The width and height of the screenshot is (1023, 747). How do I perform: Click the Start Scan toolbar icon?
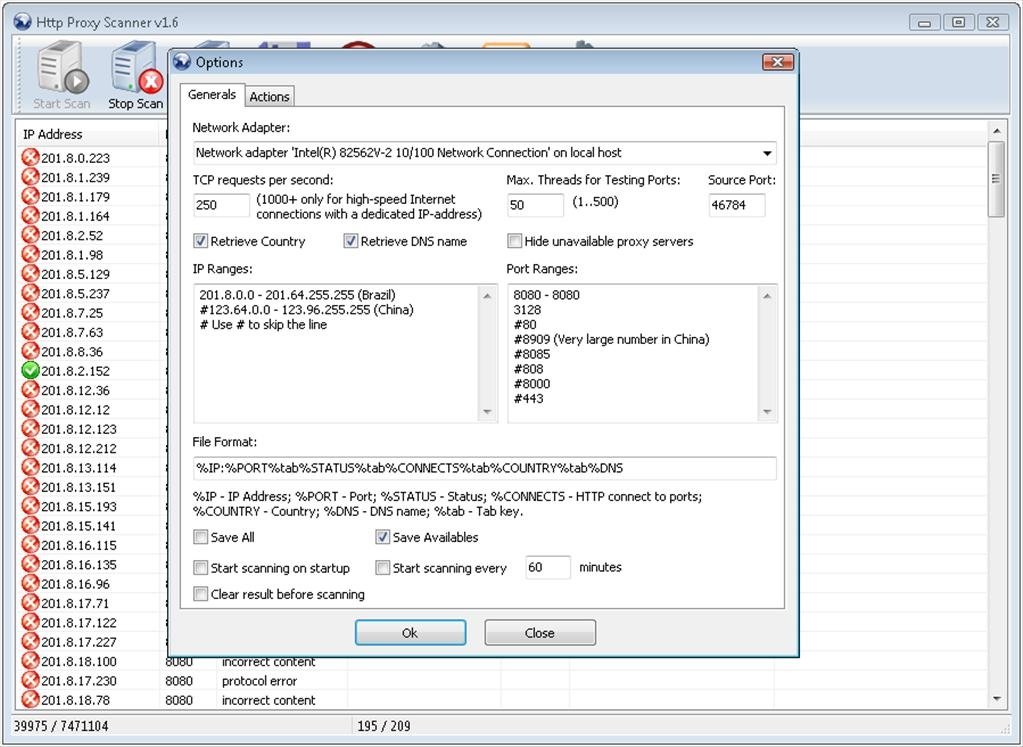click(x=61, y=67)
